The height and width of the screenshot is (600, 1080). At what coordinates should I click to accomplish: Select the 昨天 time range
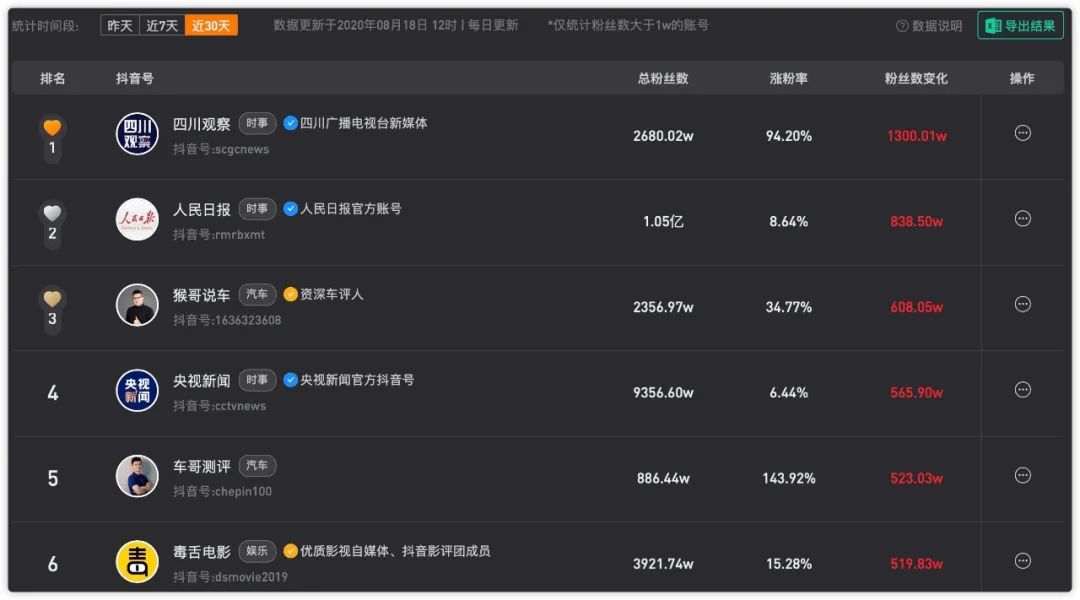119,25
